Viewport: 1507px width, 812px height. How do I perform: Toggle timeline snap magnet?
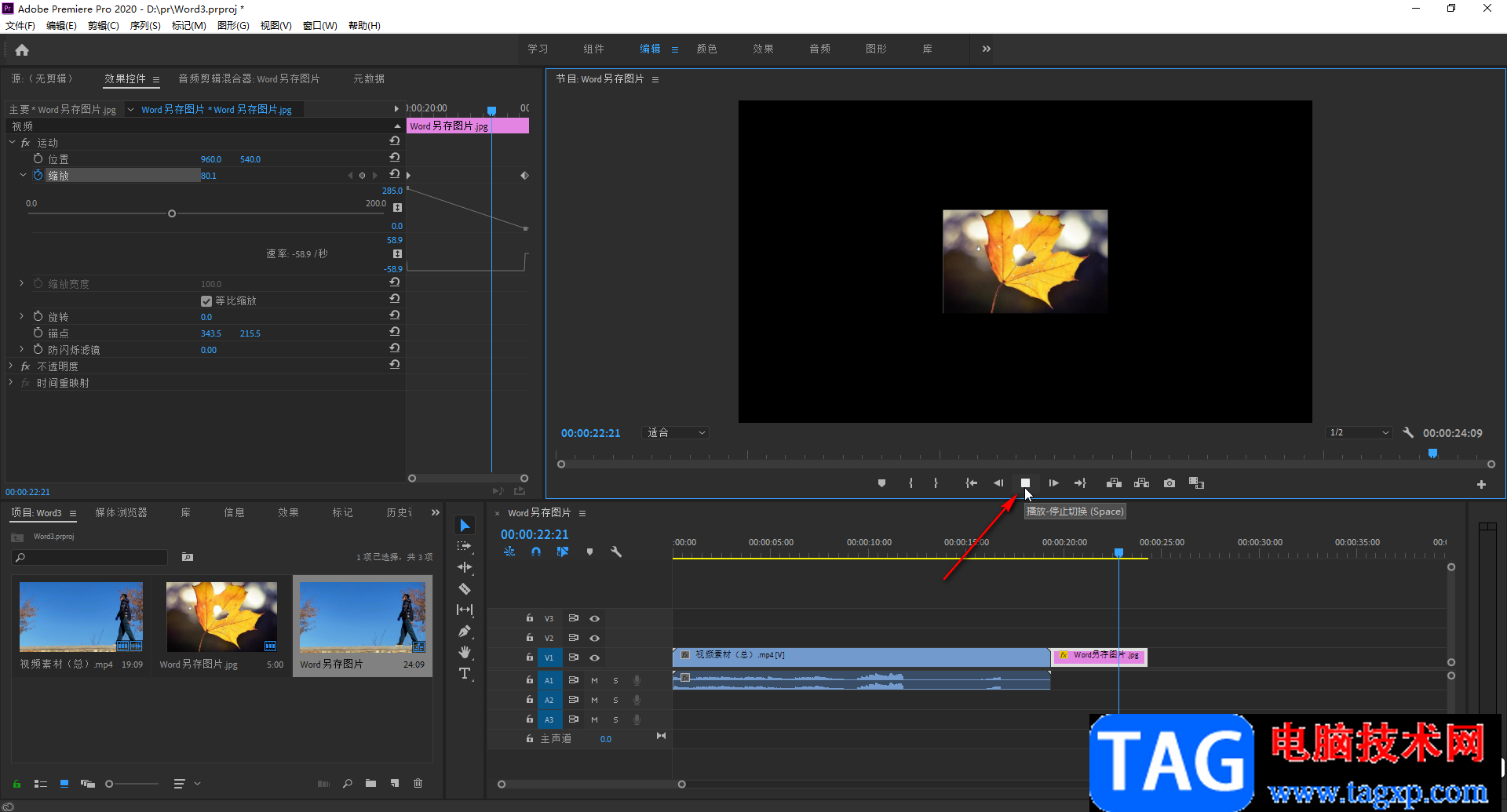coord(536,552)
